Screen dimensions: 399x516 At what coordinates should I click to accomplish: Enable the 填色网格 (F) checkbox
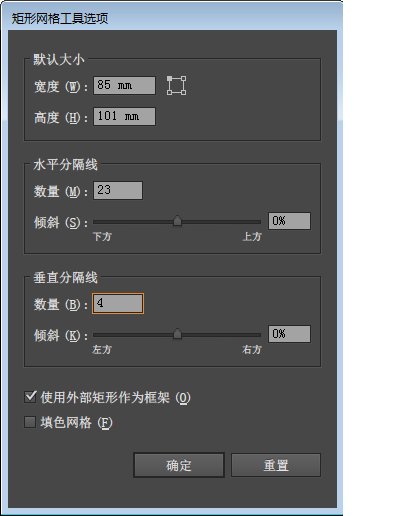pos(30,422)
